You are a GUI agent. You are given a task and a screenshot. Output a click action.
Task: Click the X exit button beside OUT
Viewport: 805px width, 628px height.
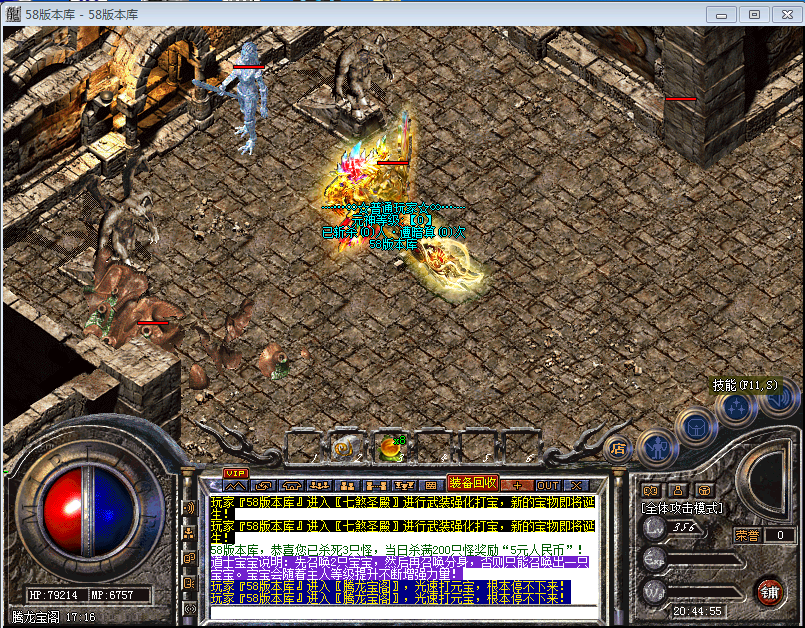(x=576, y=485)
